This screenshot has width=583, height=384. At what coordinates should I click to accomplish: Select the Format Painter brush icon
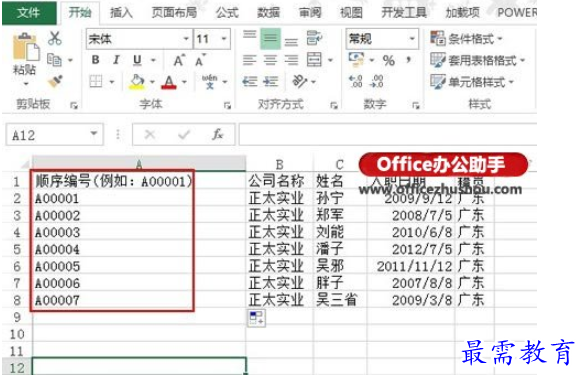tap(55, 81)
